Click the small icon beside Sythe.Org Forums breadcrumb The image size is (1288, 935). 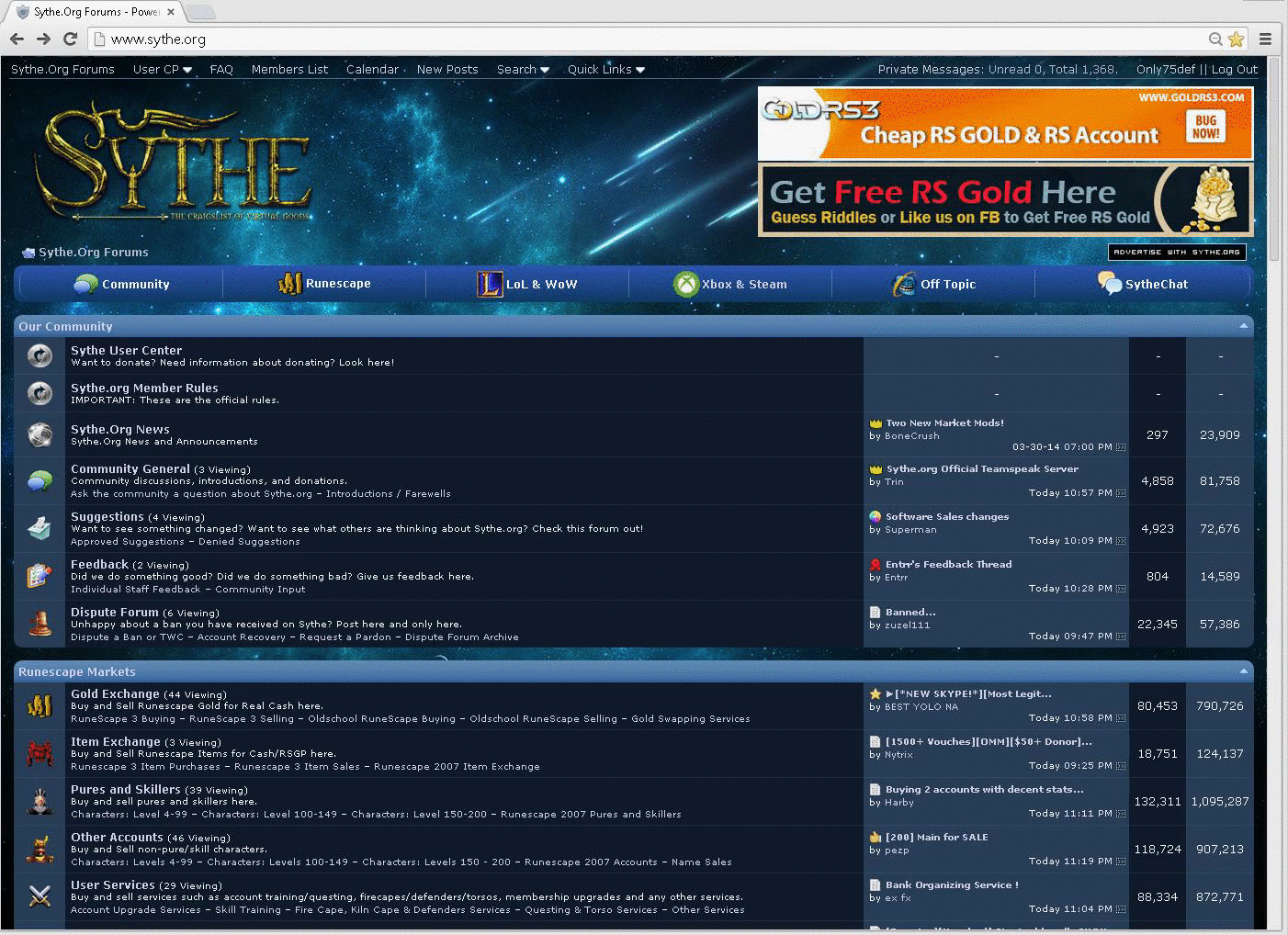(x=28, y=253)
